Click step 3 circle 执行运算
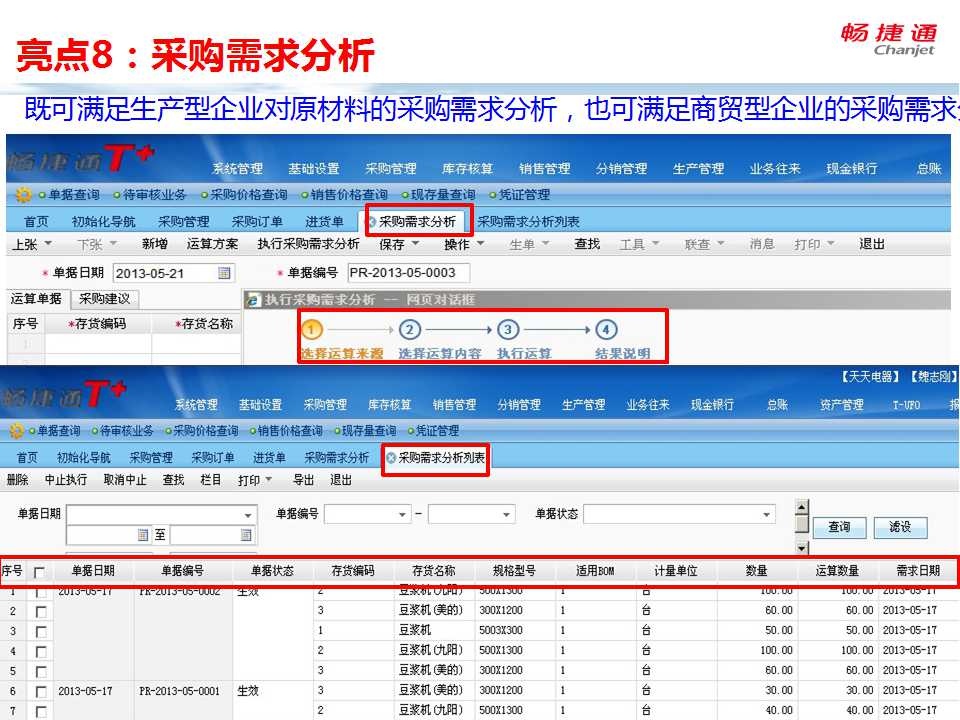Viewport: 960px width, 720px height. 508,330
